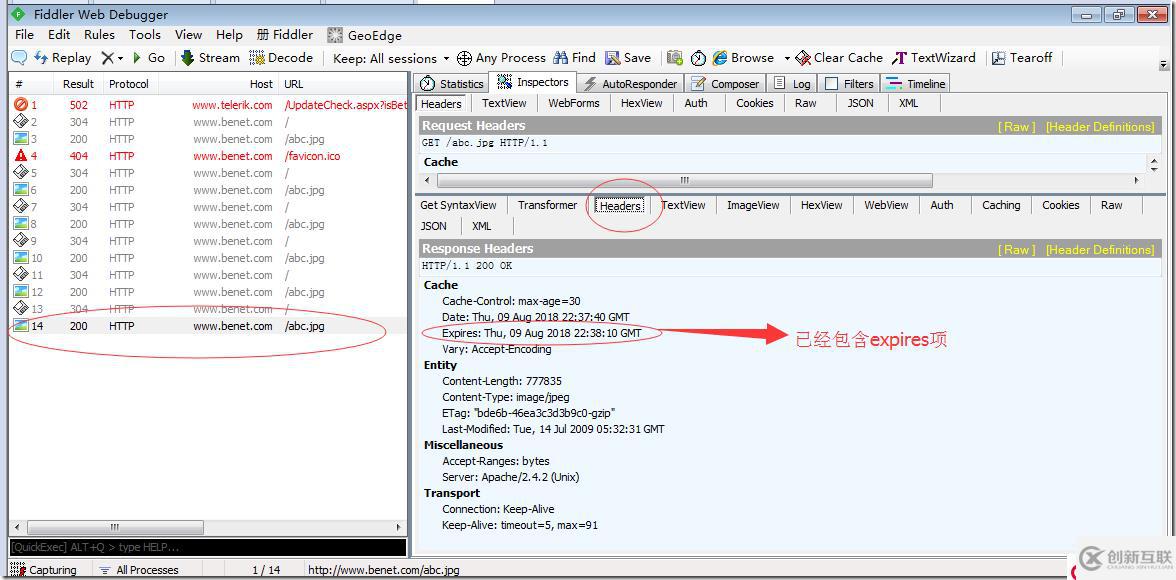1176x580 pixels.
Task: Switch to the Composer tab
Action: pyautogui.click(x=725, y=83)
